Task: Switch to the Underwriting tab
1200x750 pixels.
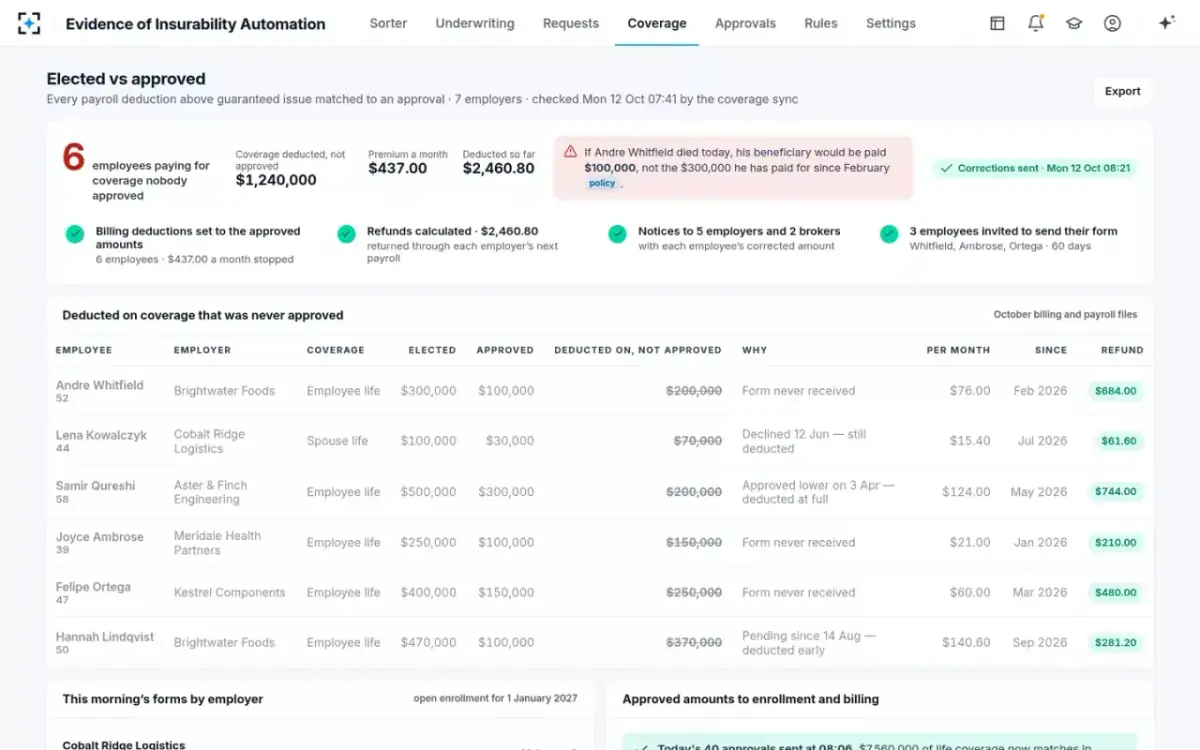Action: (x=475, y=23)
